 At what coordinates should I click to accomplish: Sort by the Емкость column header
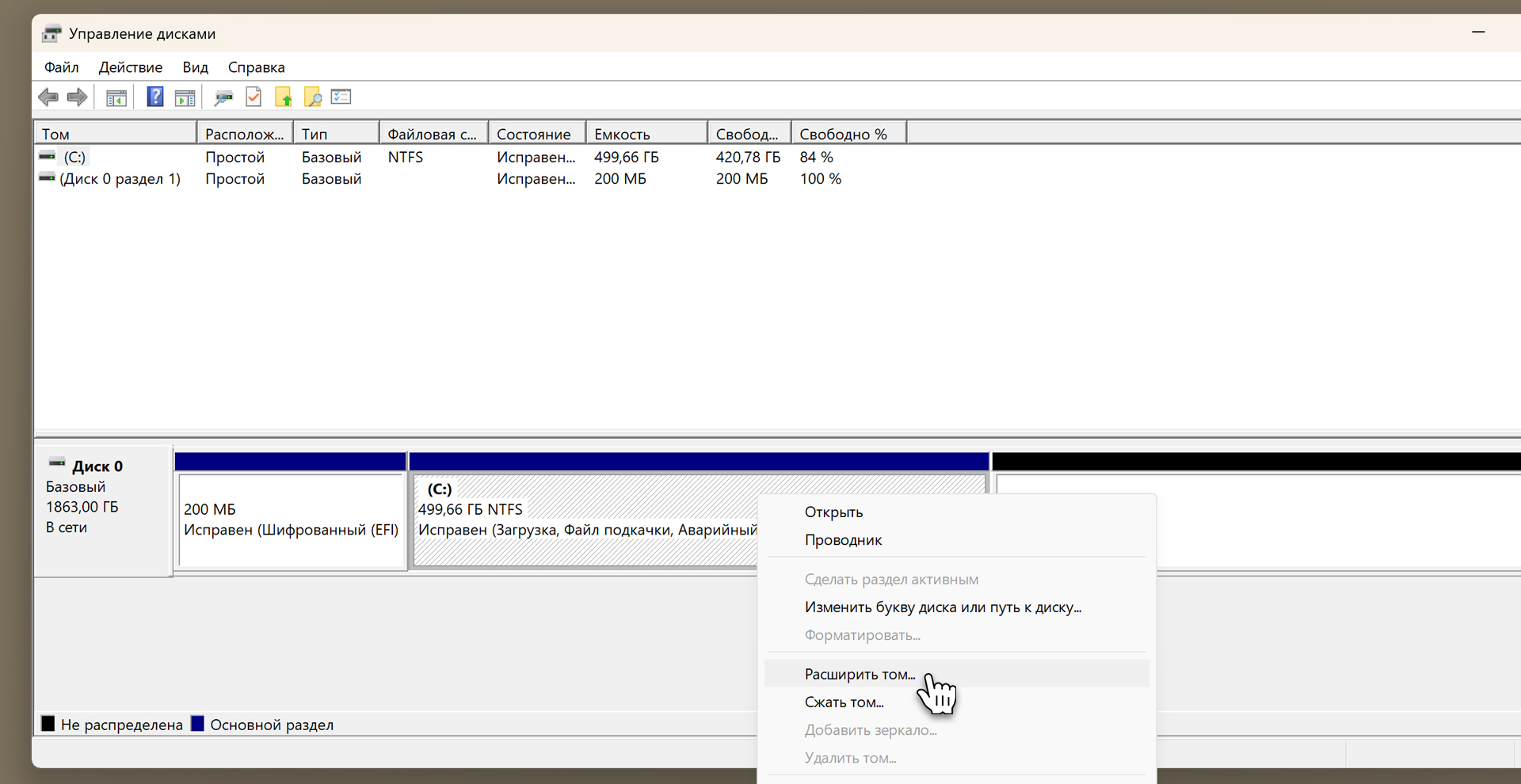click(645, 134)
